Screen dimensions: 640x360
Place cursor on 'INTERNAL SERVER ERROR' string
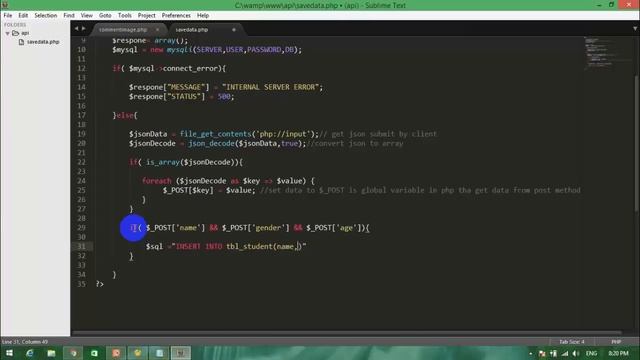point(272,87)
